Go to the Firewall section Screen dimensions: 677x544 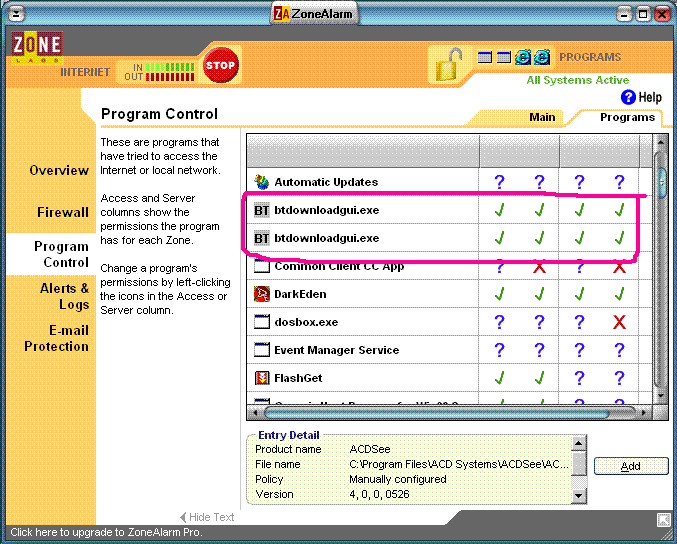(63, 212)
